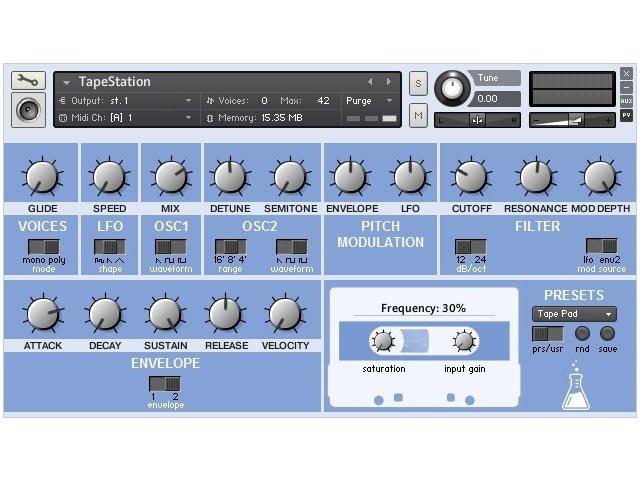Screen dimensions: 640x480
Task: Mute the instrument with M button
Action: [x=418, y=116]
